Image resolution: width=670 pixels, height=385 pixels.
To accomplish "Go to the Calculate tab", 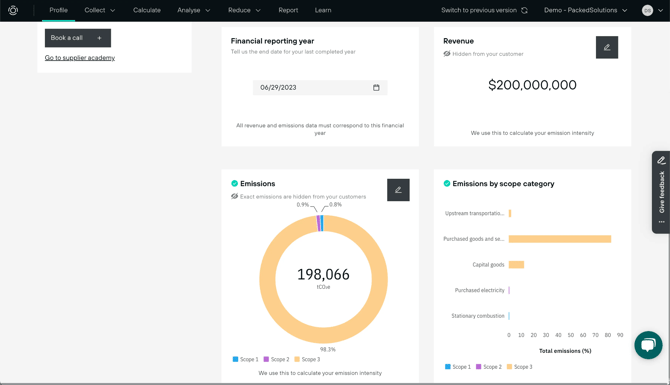I will 147,10.
